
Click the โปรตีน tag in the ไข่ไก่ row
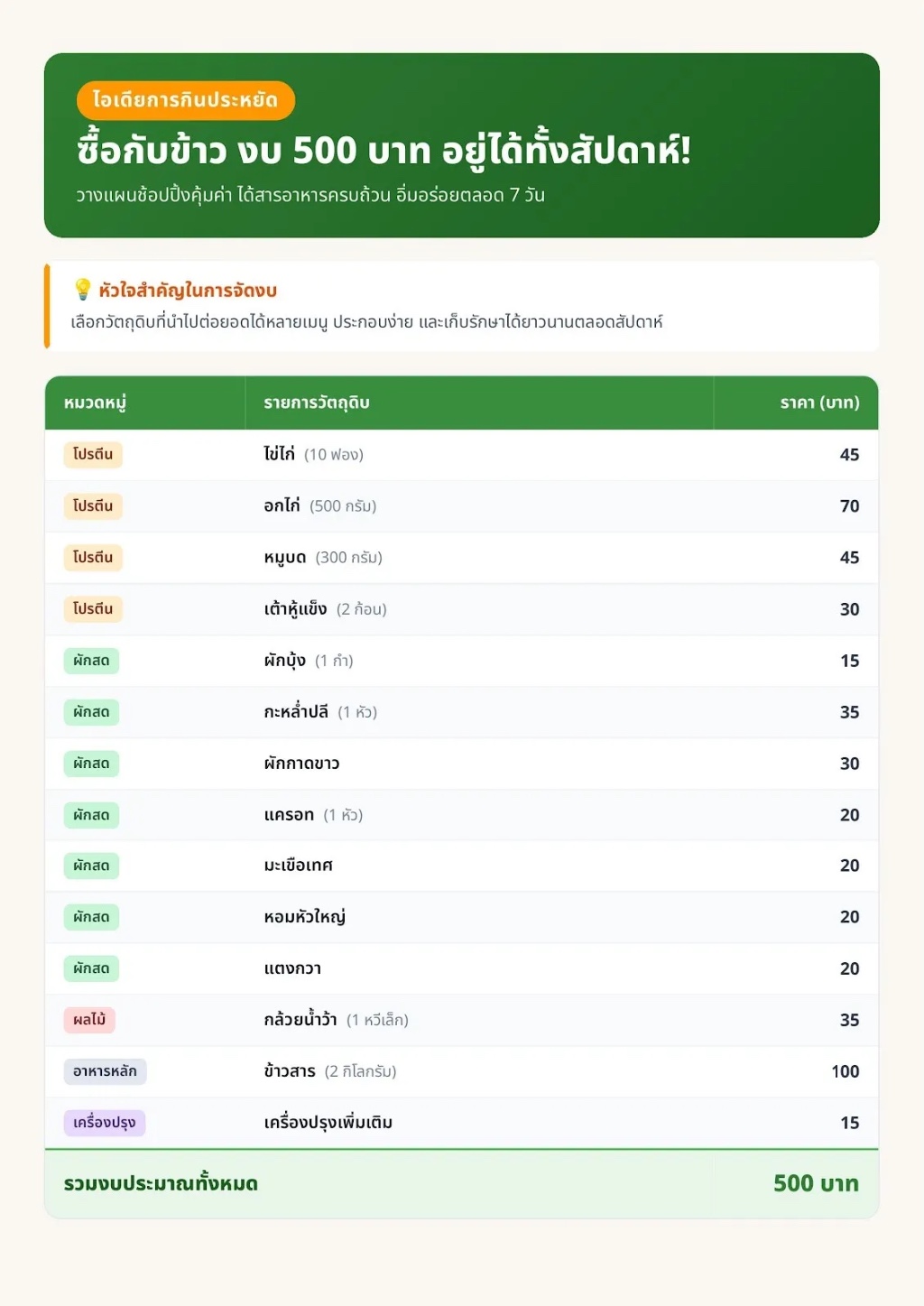pos(93,454)
